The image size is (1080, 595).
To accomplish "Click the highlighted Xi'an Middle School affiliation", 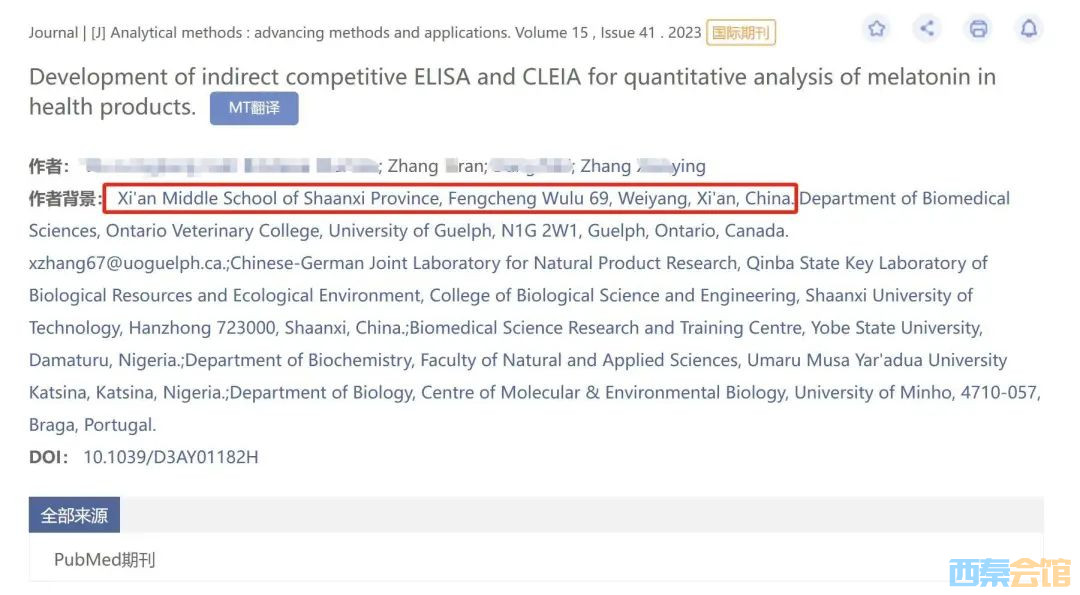I will (x=450, y=198).
